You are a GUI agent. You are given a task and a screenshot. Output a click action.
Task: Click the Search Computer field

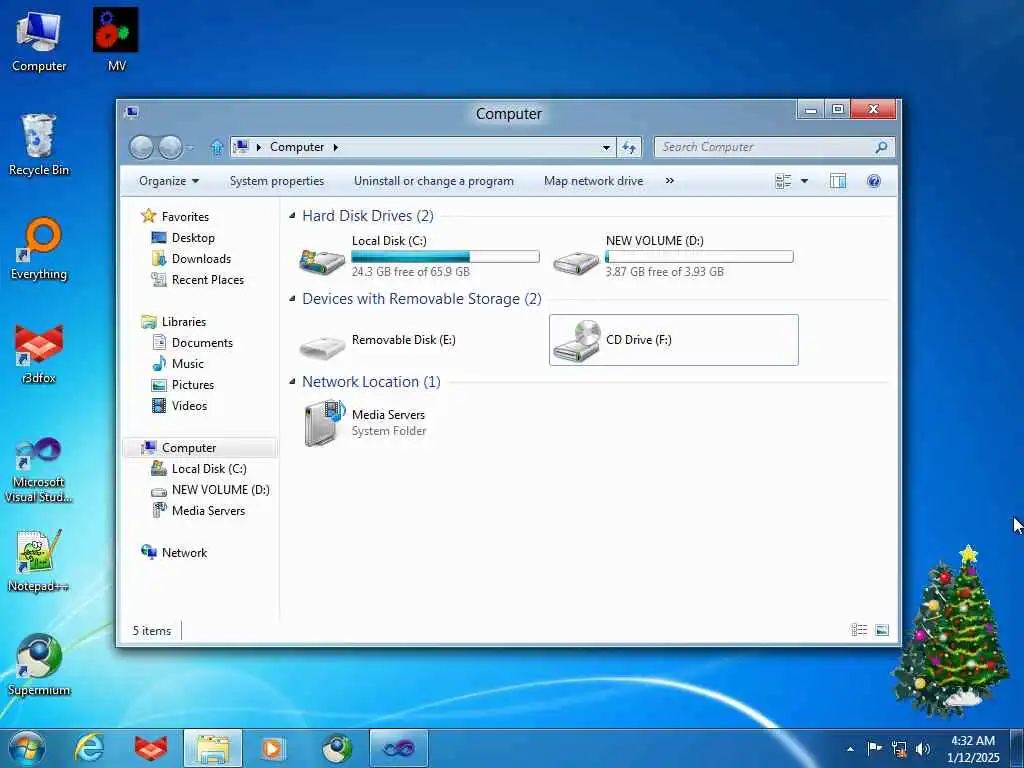pyautogui.click(x=774, y=147)
